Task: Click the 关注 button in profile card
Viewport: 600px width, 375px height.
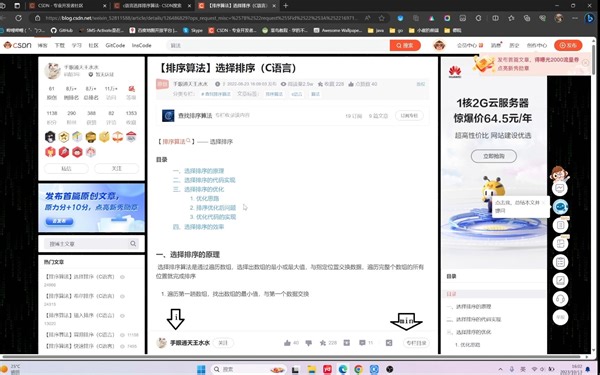Action: tap(117, 168)
